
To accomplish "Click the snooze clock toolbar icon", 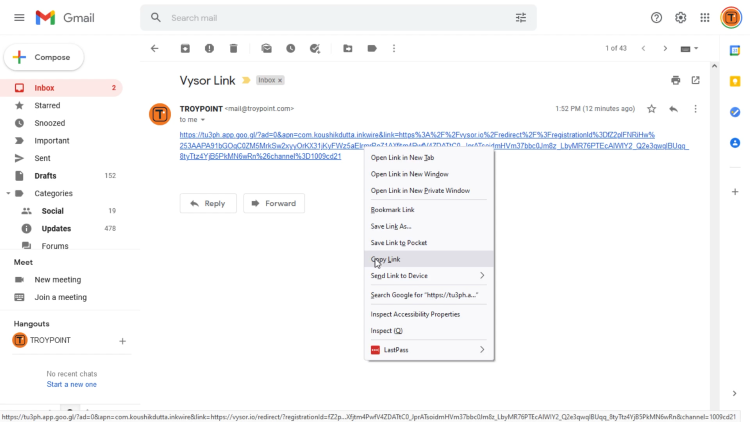I will pos(290,48).
